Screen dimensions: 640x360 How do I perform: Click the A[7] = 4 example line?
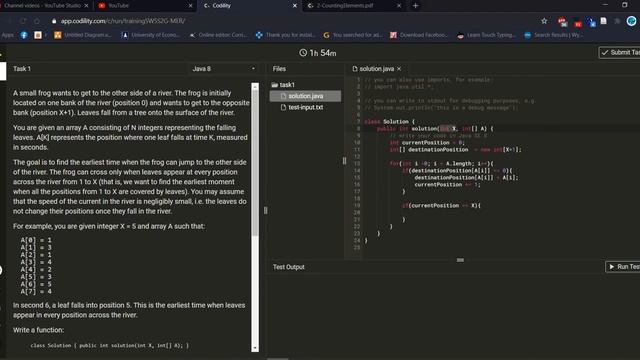(36, 291)
